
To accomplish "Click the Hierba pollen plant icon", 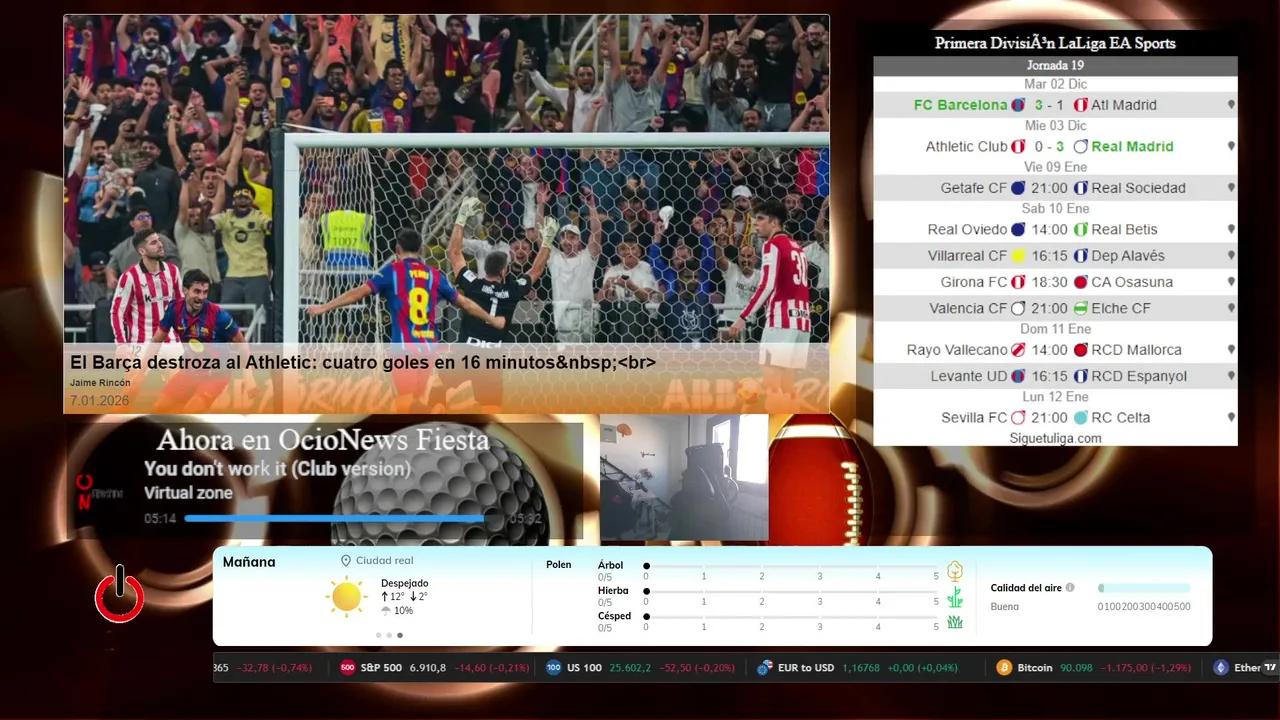I will click(955, 597).
